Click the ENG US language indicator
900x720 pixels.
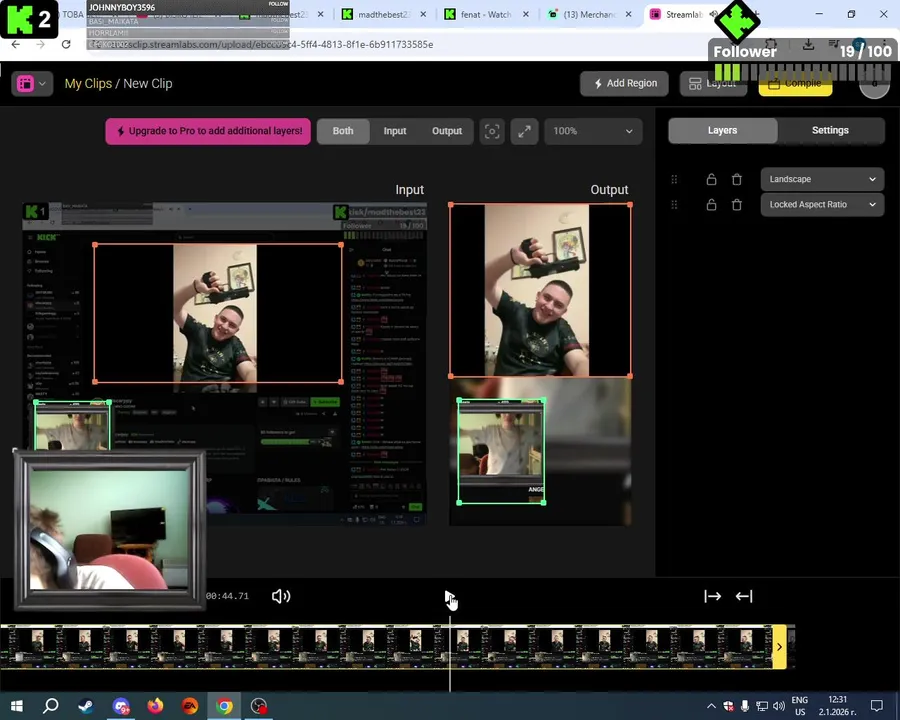800,706
